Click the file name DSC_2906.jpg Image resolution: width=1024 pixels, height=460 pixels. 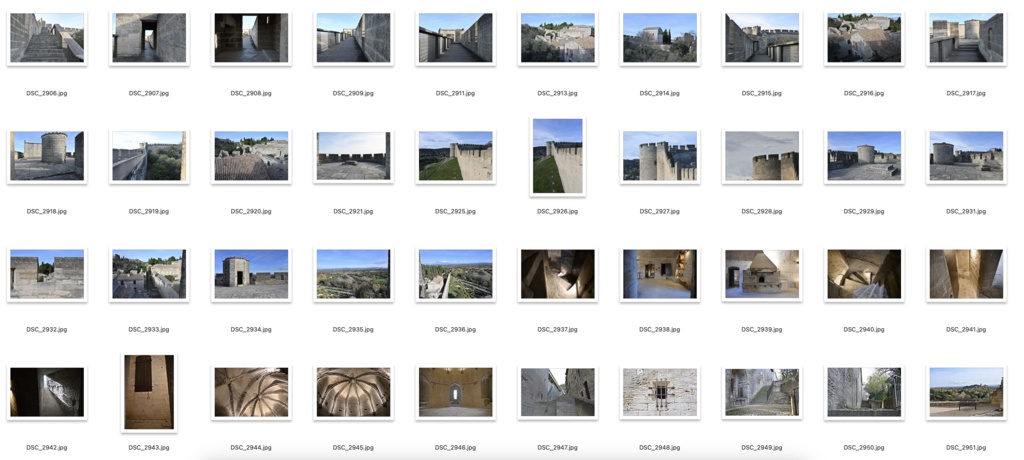(x=46, y=93)
